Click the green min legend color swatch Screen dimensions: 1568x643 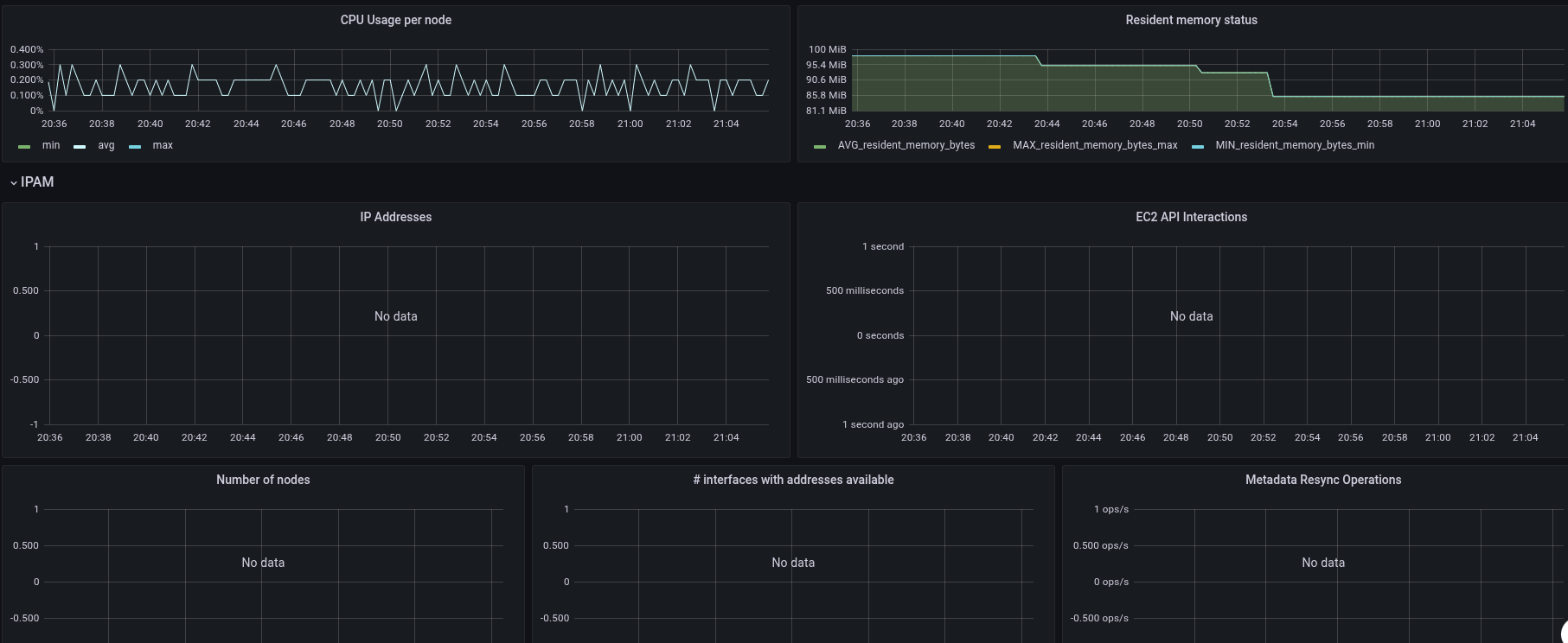click(x=24, y=147)
